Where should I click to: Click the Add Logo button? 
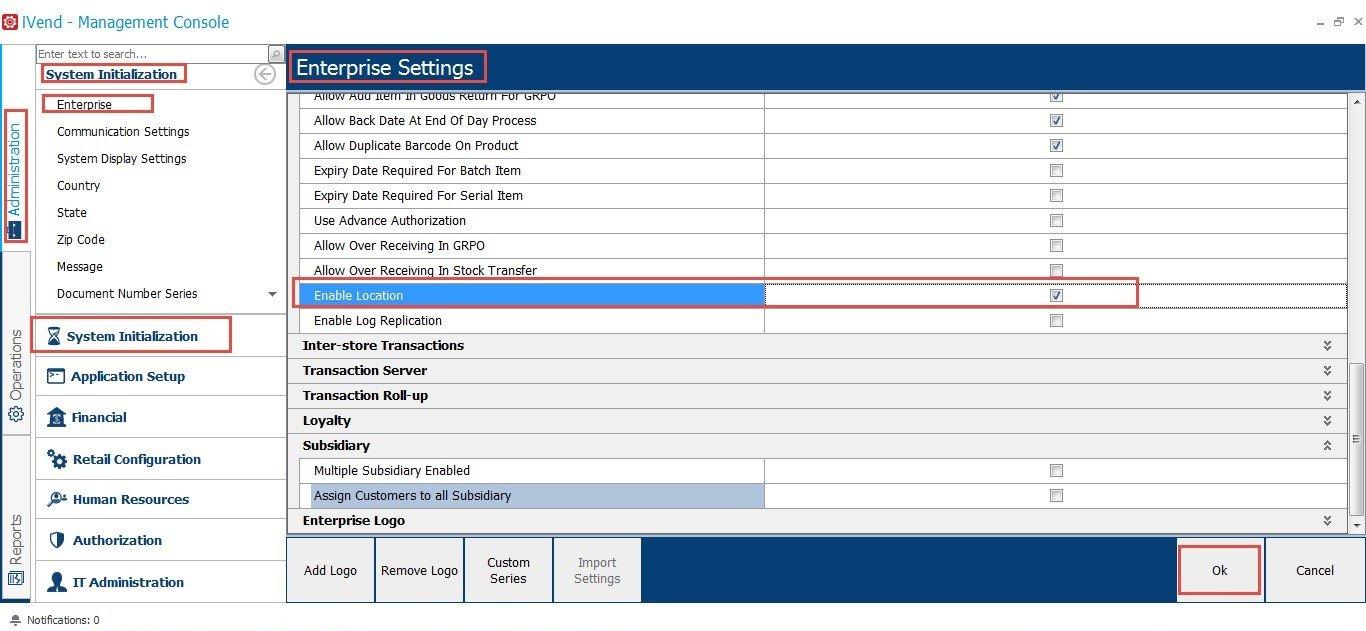tap(330, 570)
